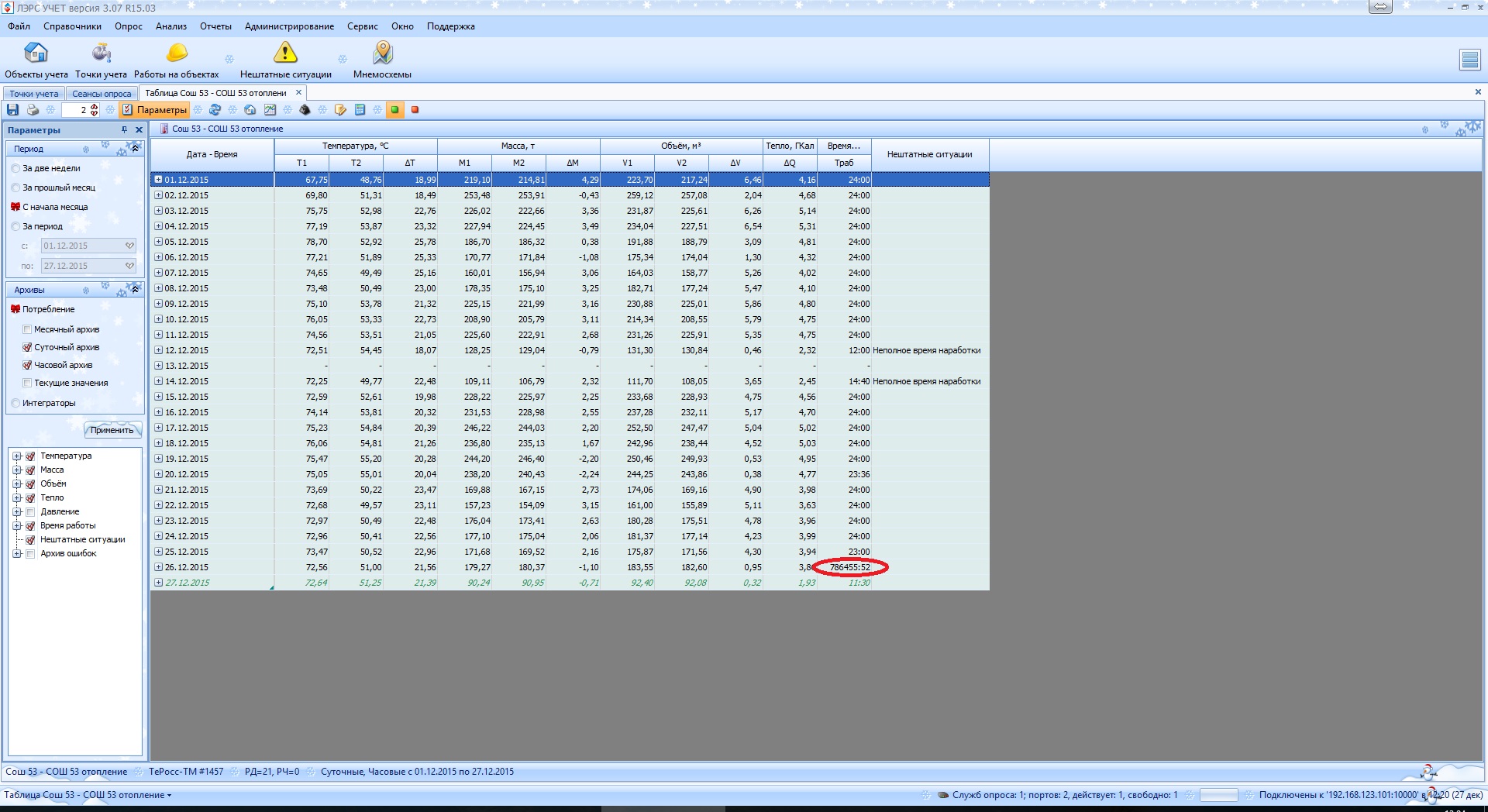Select the За период option
The width and height of the screenshot is (1488, 812).
click(x=15, y=226)
